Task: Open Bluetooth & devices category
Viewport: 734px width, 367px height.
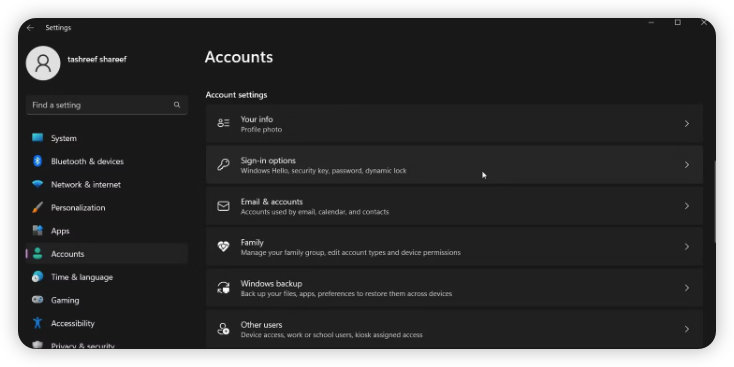Action: pos(107,161)
